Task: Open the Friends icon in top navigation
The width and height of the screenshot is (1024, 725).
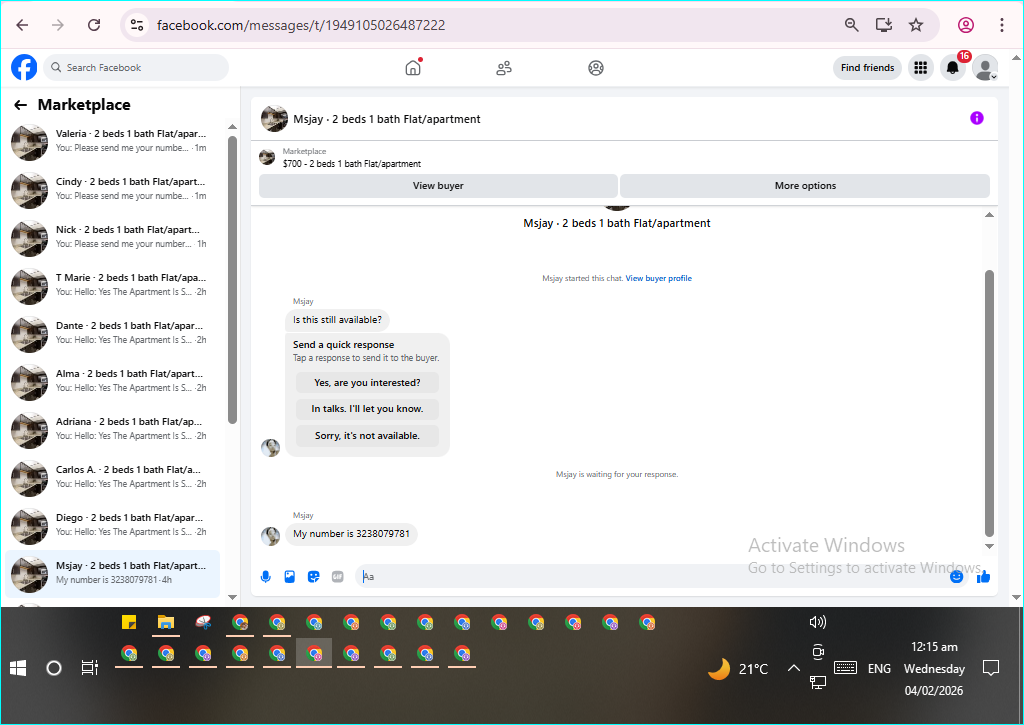Action: tap(504, 68)
